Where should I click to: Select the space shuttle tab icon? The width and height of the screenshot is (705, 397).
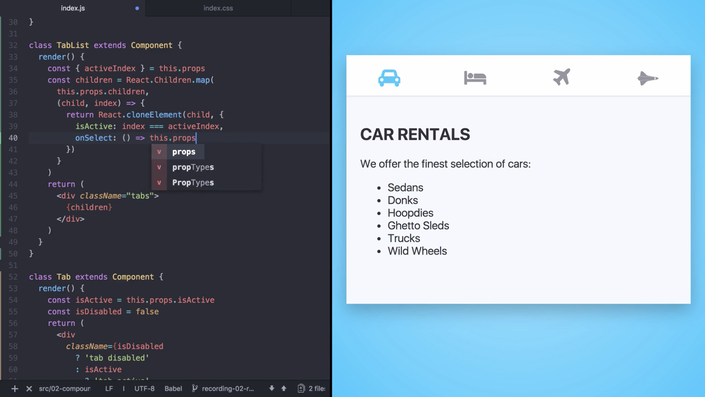click(x=647, y=78)
